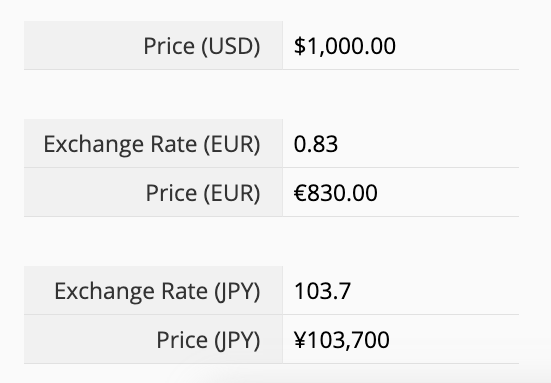Click blank gap between USD and EUR sections
Image resolution: width=551 pixels, height=383 pixels.
point(271,94)
